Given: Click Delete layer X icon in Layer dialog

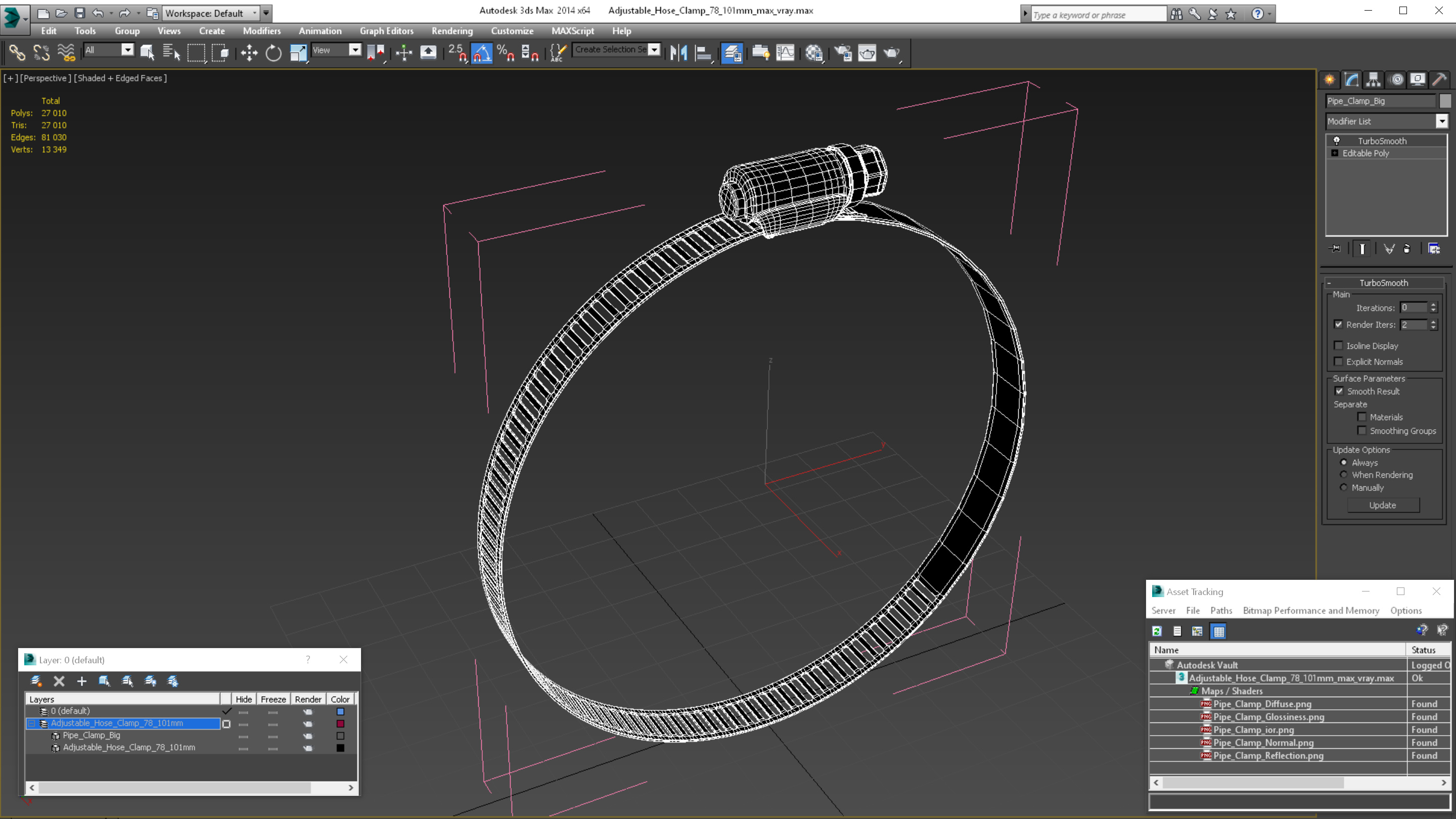Looking at the screenshot, I should pos(59,681).
